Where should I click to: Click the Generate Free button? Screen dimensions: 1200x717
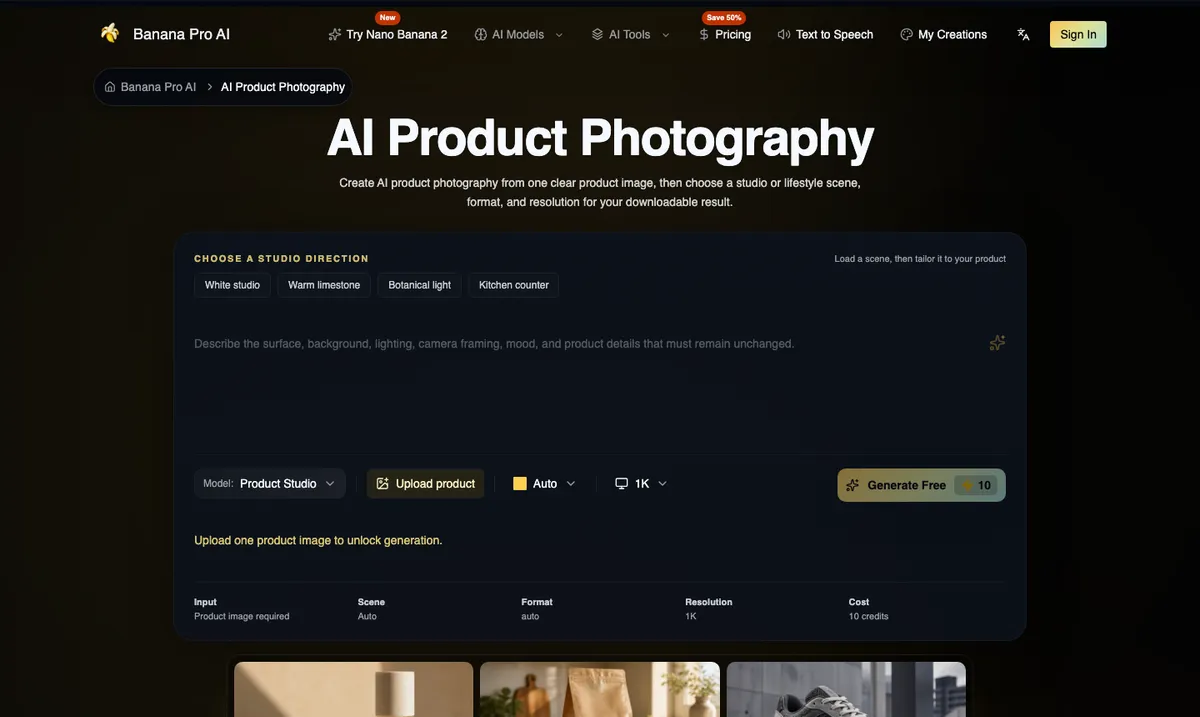[921, 485]
